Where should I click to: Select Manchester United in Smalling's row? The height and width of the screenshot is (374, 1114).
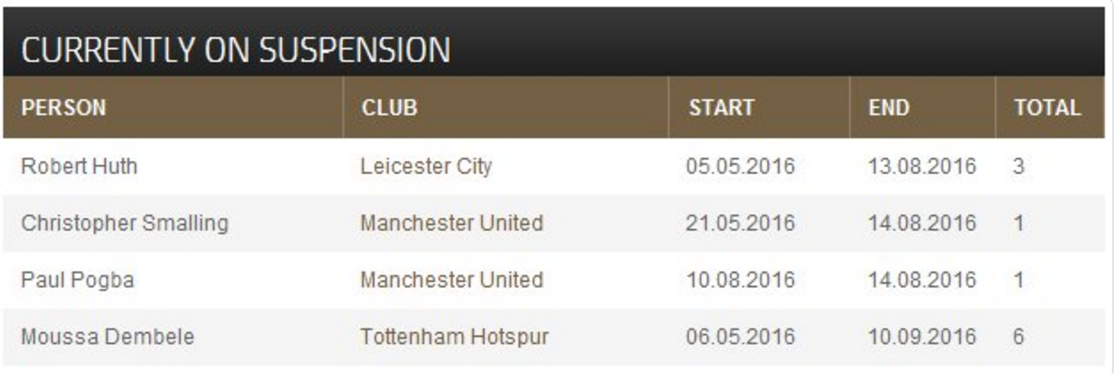[452, 223]
